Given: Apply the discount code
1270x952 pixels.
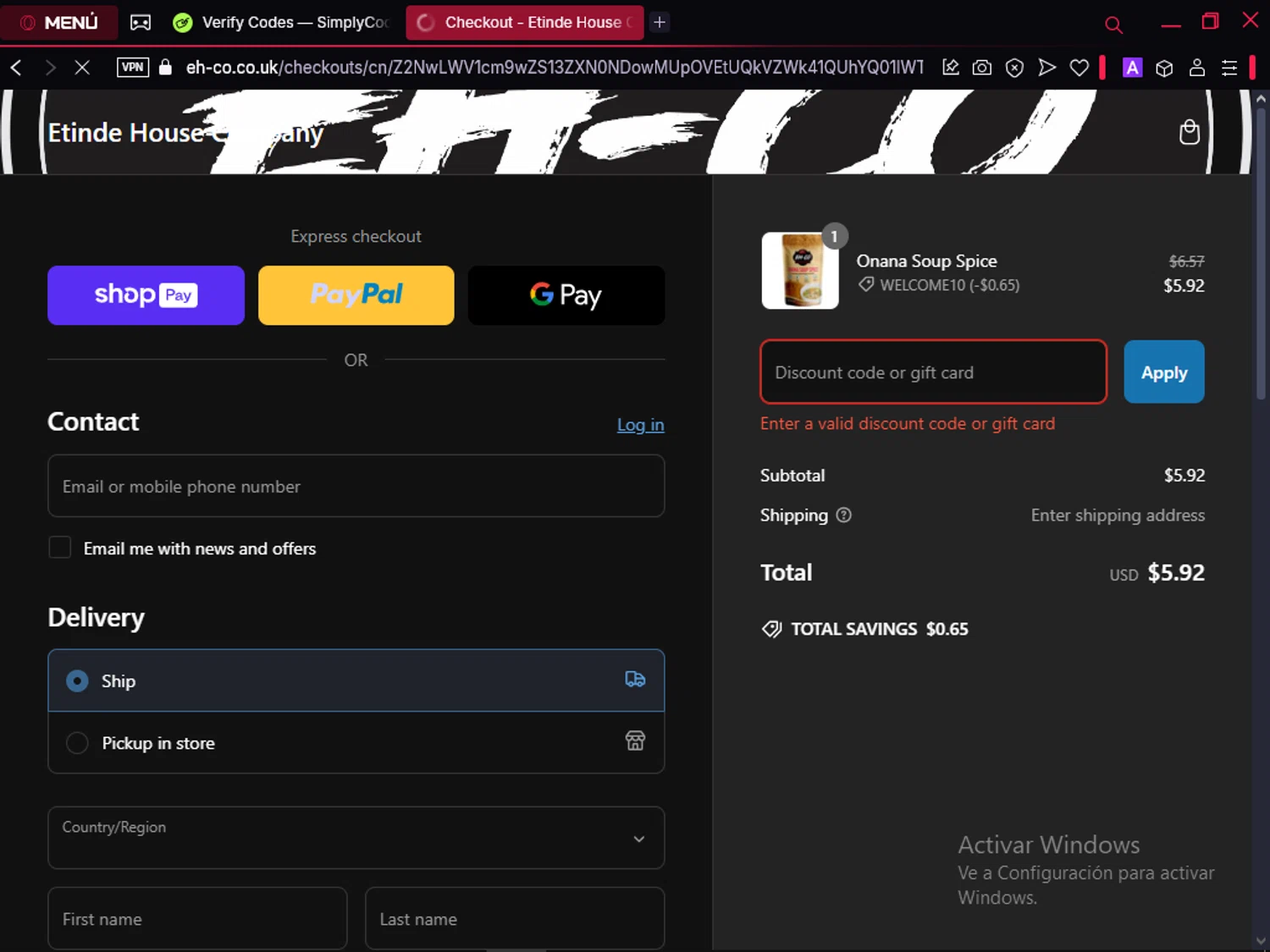Looking at the screenshot, I should pos(1164,372).
